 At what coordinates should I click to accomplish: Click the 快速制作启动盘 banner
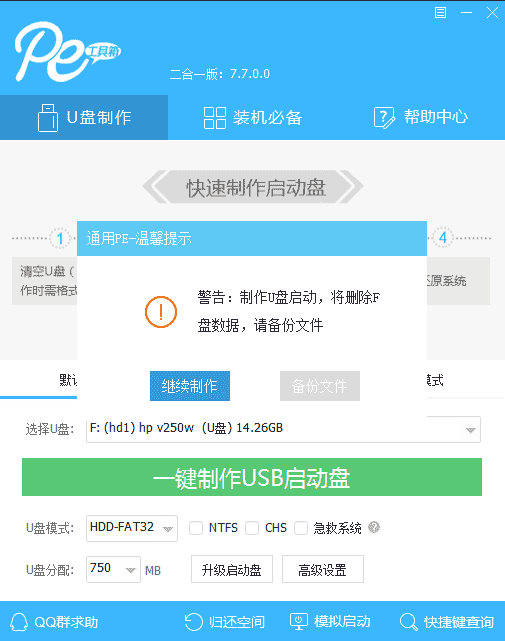click(253, 188)
